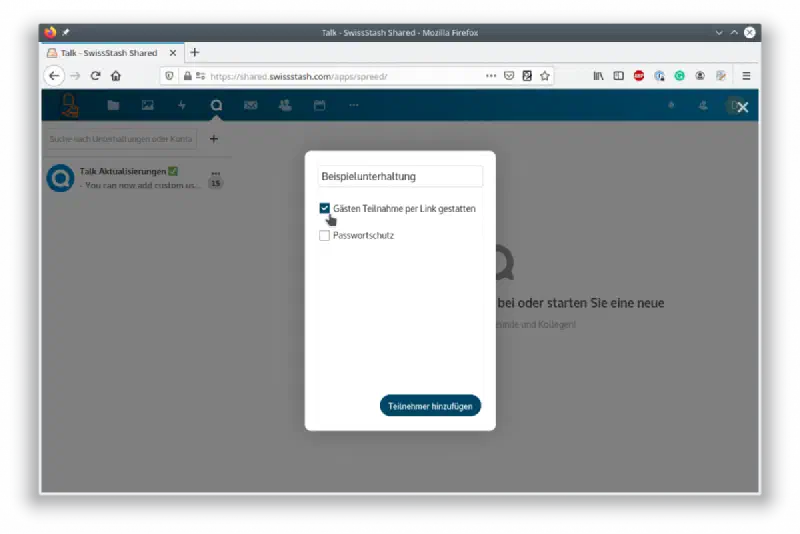The height and width of the screenshot is (534, 800).
Task: Open the Mail envelope icon
Action: tap(251, 106)
